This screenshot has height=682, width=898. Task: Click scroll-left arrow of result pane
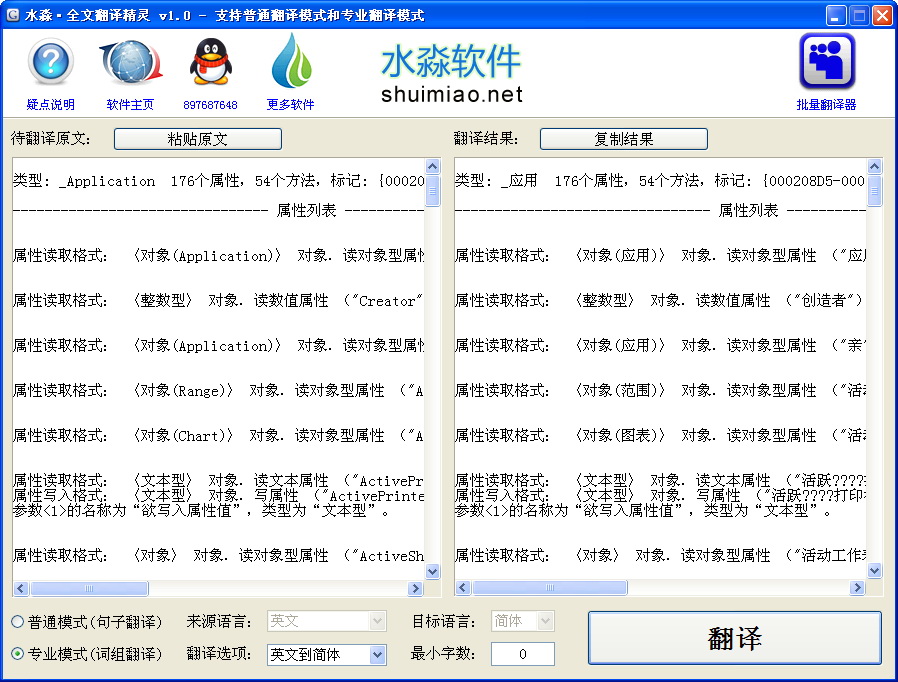coord(463,588)
